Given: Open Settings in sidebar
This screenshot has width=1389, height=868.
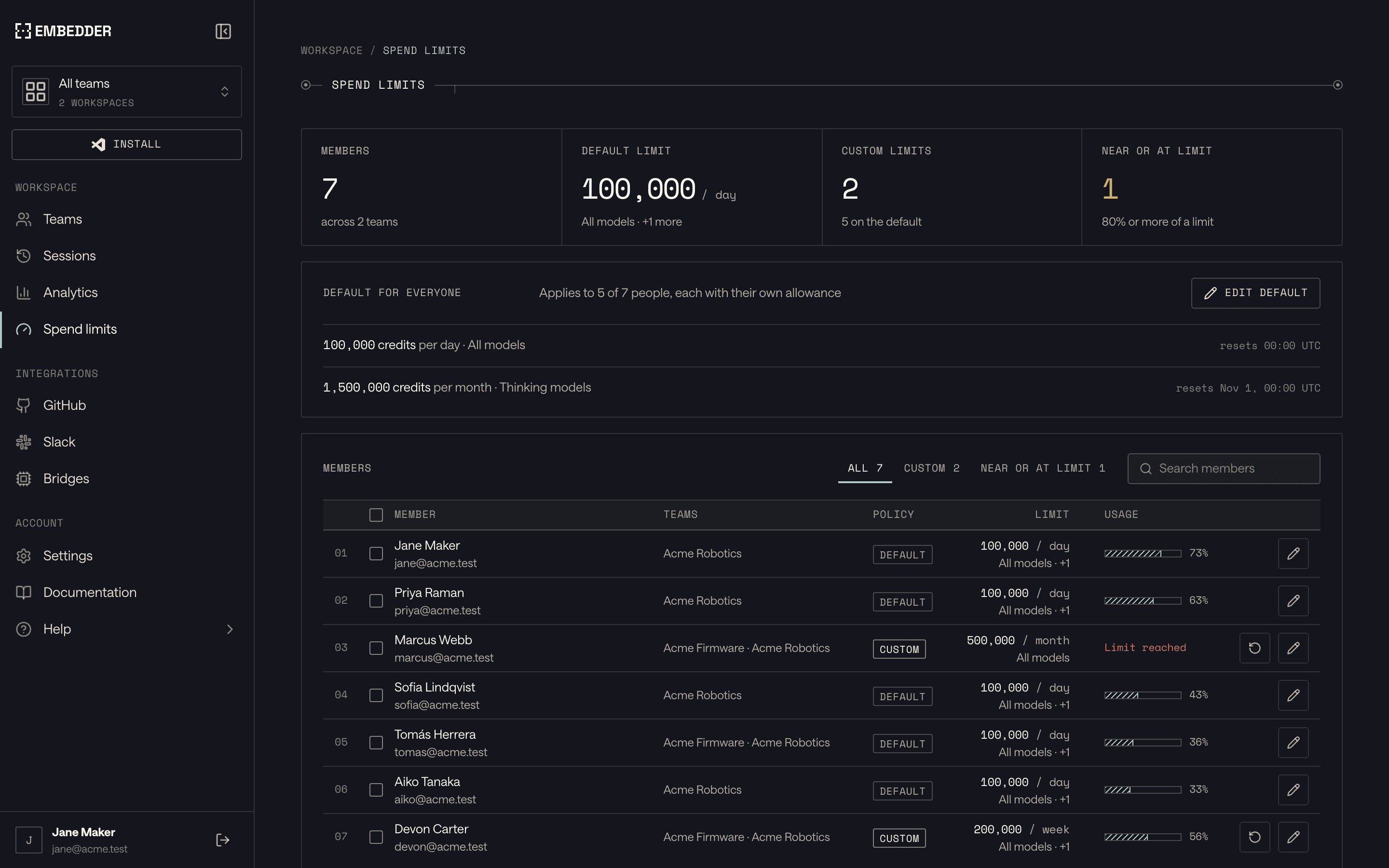Looking at the screenshot, I should tap(127, 556).
